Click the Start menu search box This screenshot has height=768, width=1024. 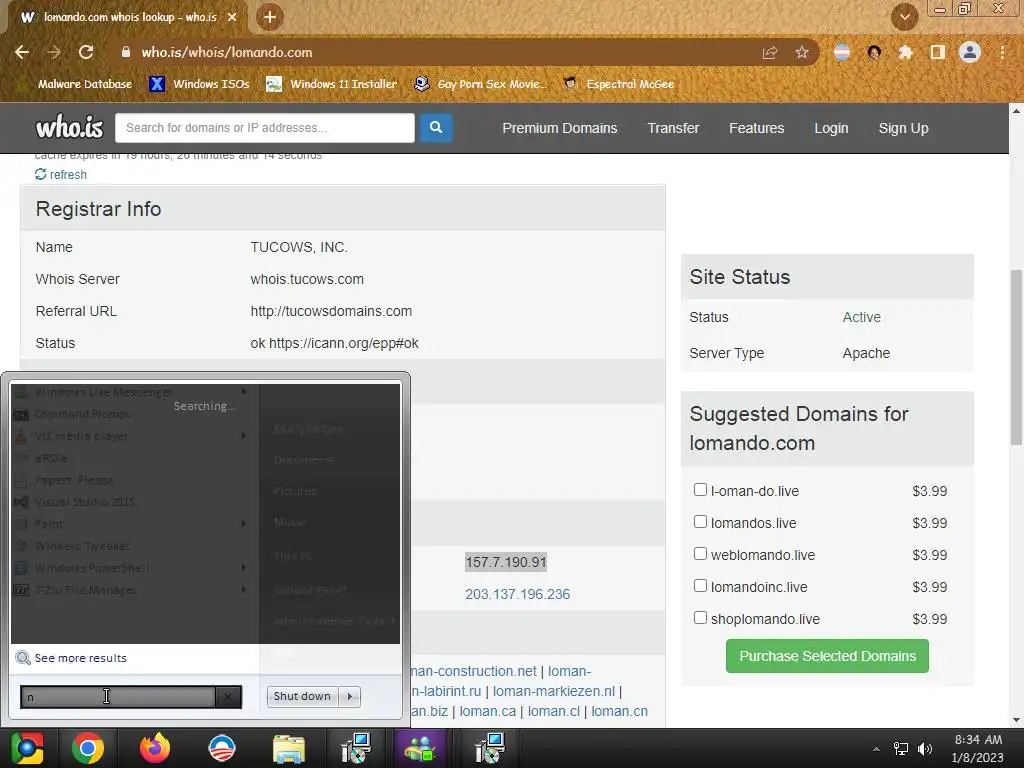pos(118,696)
